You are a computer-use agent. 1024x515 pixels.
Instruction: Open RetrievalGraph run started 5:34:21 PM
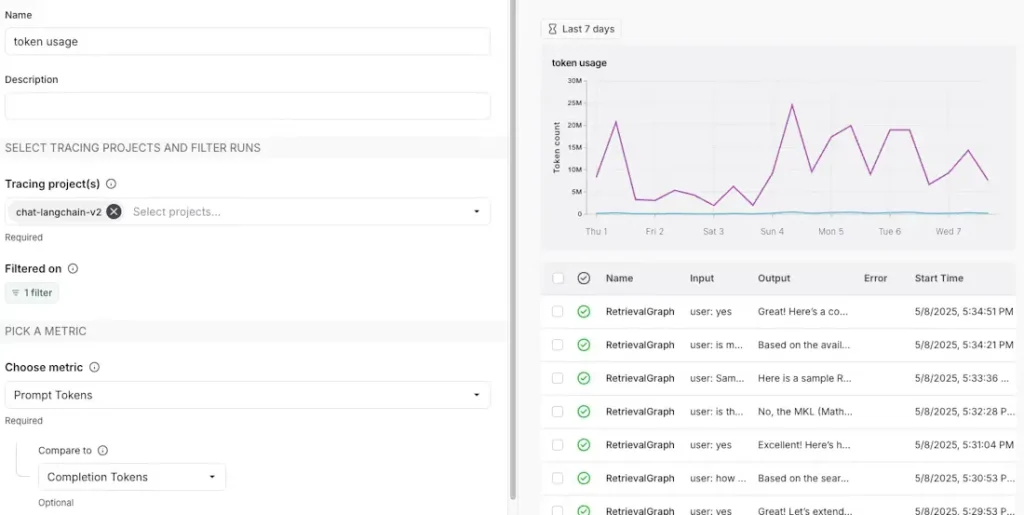click(x=640, y=345)
